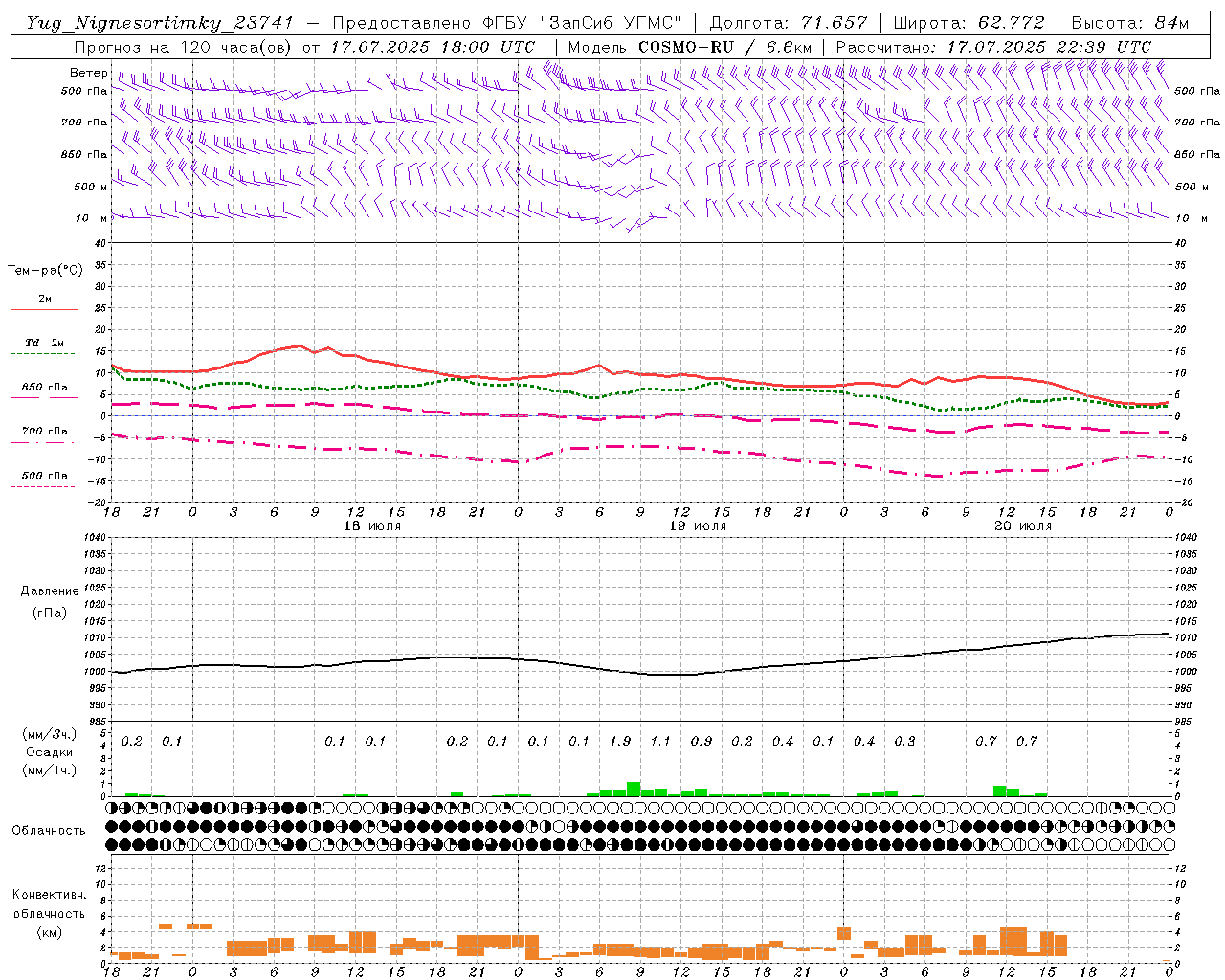
Task: Click the 1.9 precipitation value
Action: click(620, 742)
